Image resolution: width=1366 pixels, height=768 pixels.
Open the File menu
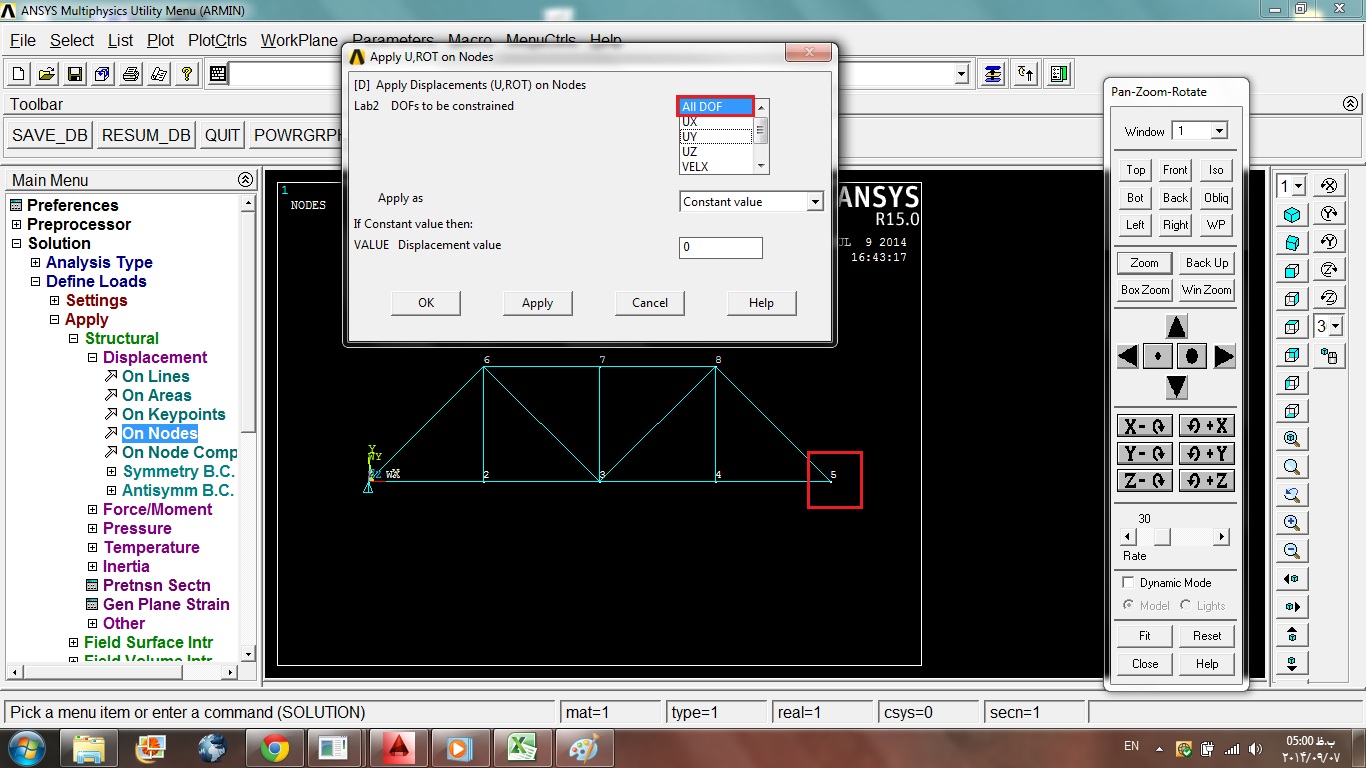tap(23, 40)
